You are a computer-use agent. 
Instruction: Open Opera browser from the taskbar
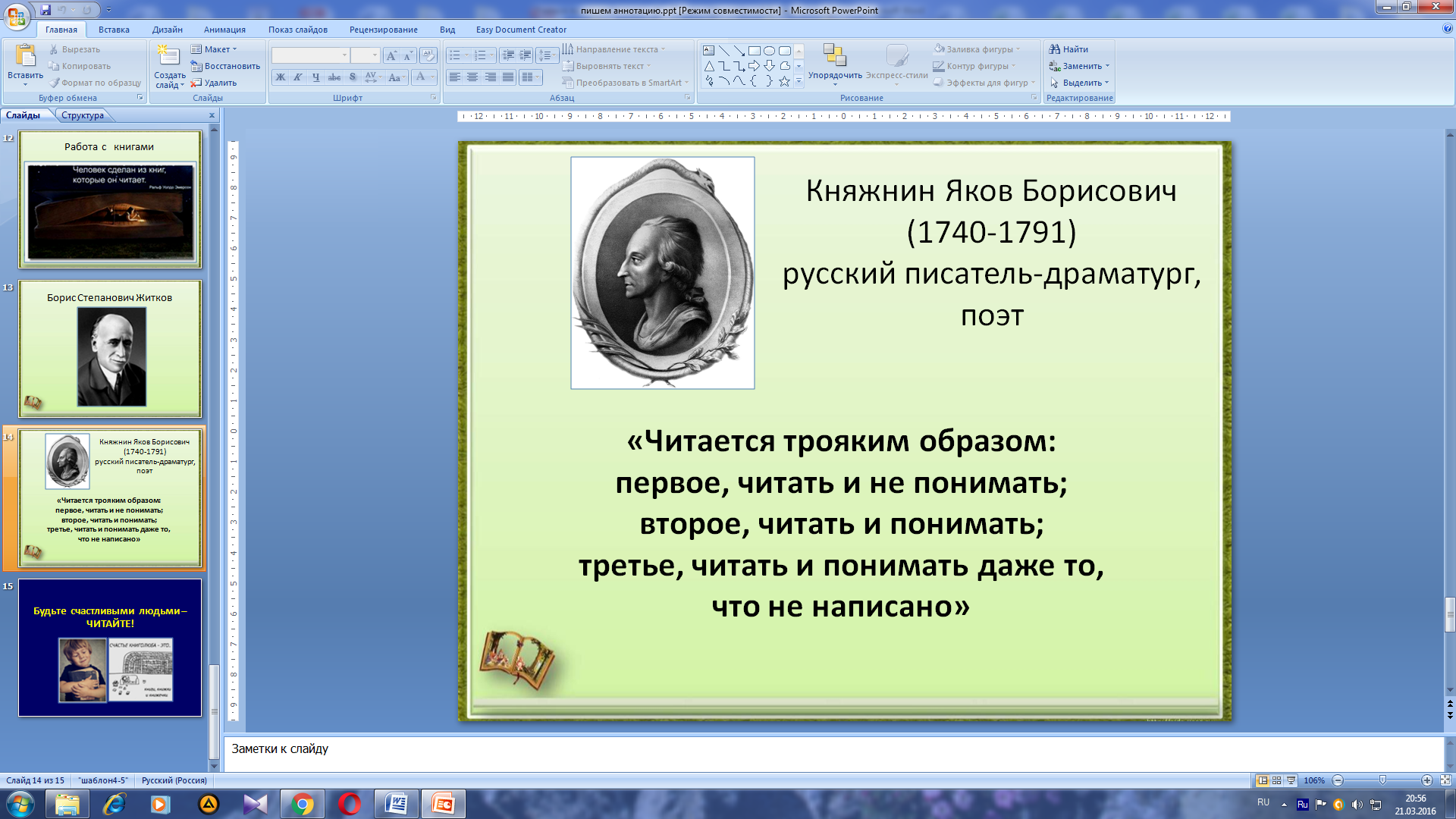click(x=349, y=804)
